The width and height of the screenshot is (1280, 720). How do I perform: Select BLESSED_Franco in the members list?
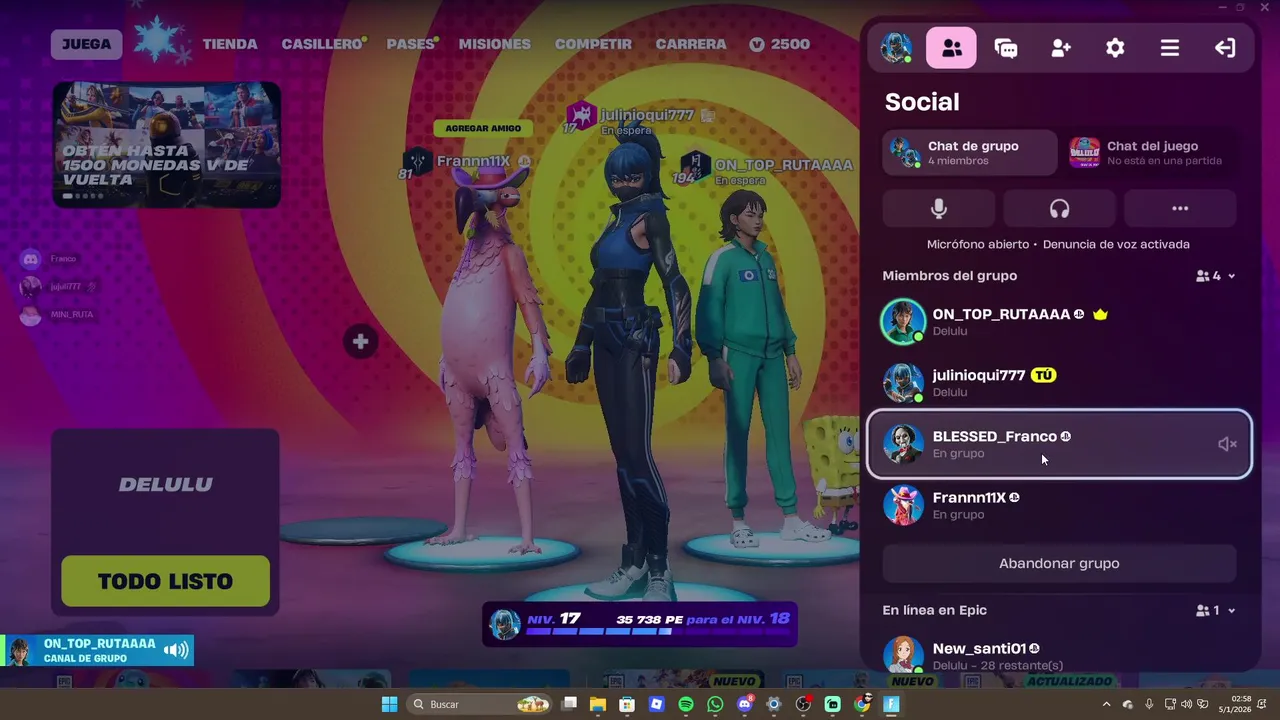pos(1059,444)
